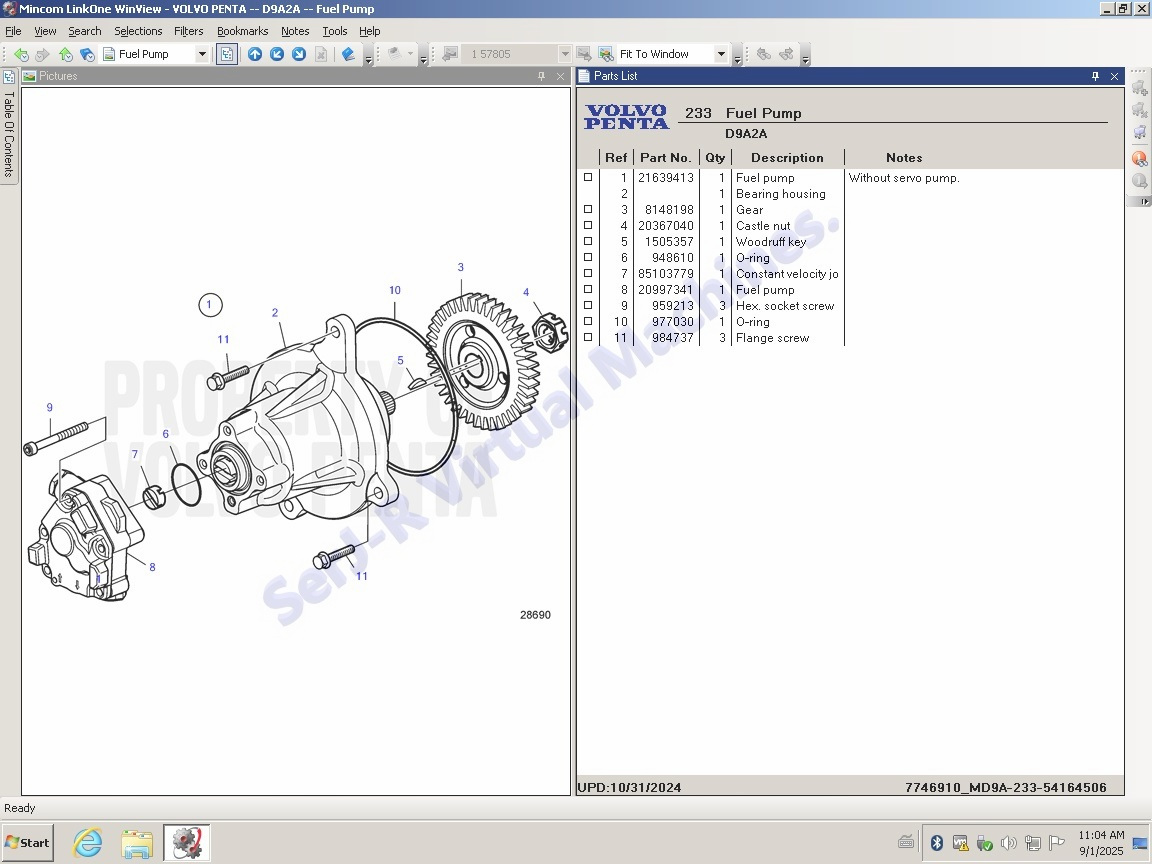Expand the Fit To Window zoom dropdown

coord(720,54)
